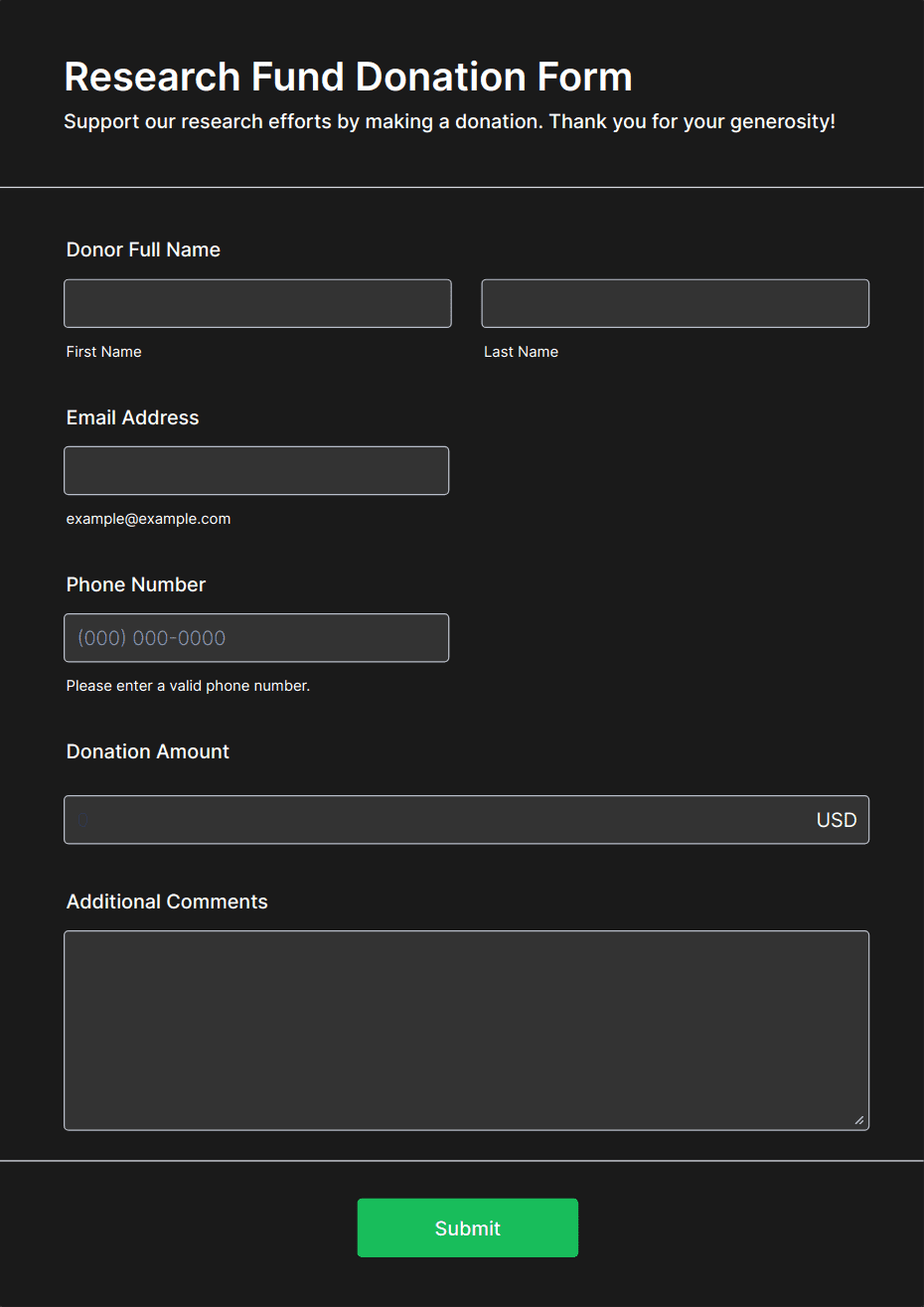
Task: Focus the Additional Comments text area
Action: pyautogui.click(x=466, y=1030)
